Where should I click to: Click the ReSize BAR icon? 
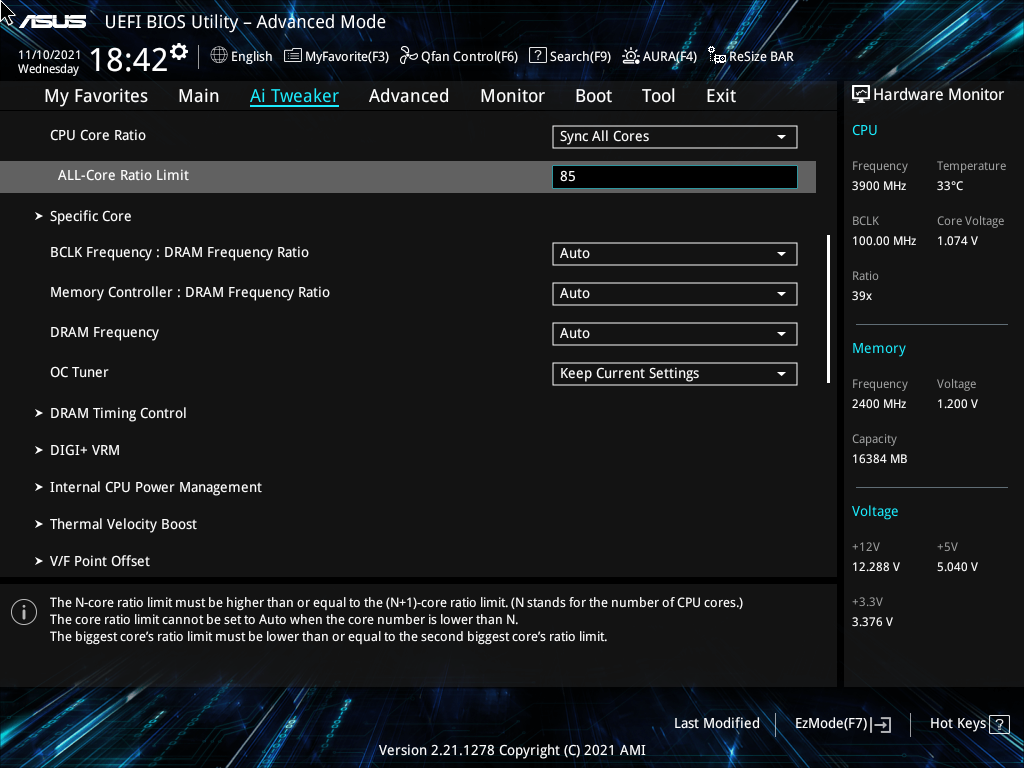717,56
